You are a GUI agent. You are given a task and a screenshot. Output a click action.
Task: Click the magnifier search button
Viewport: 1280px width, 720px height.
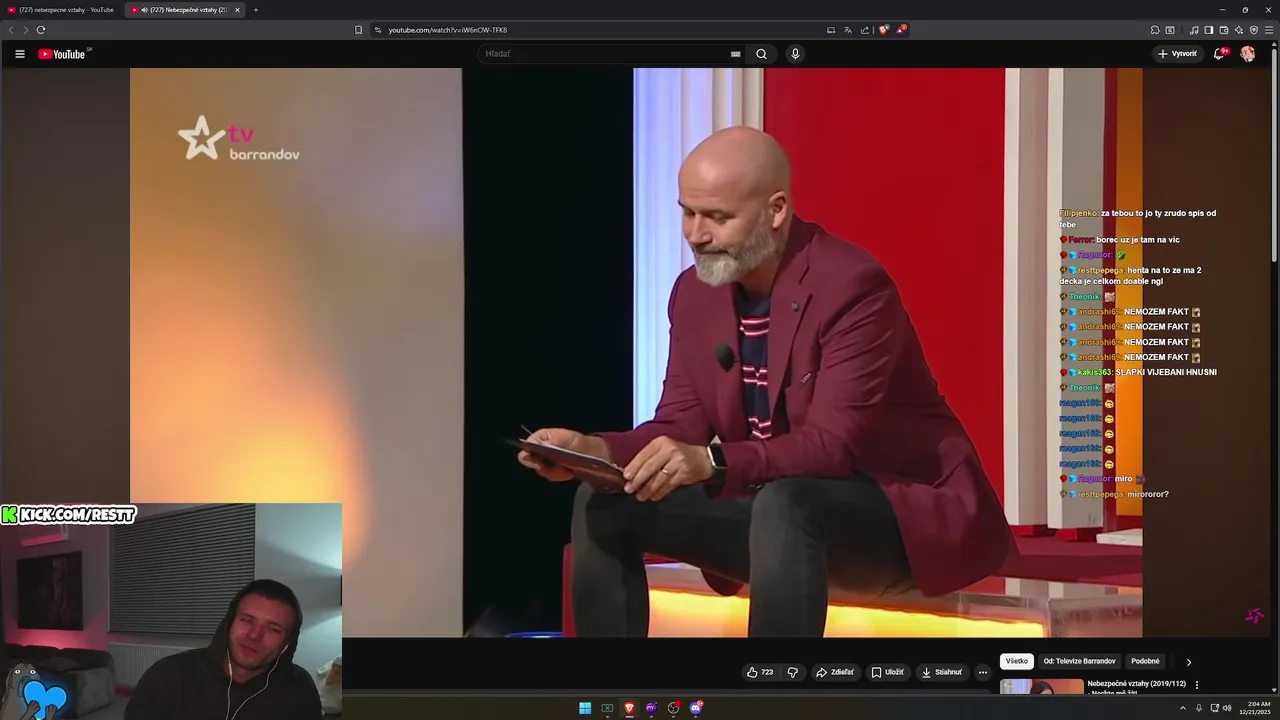tap(761, 54)
